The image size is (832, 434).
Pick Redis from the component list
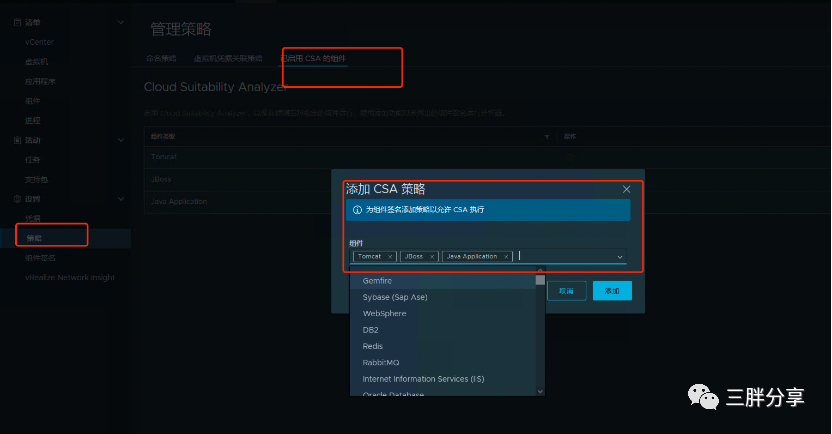tap(443, 346)
